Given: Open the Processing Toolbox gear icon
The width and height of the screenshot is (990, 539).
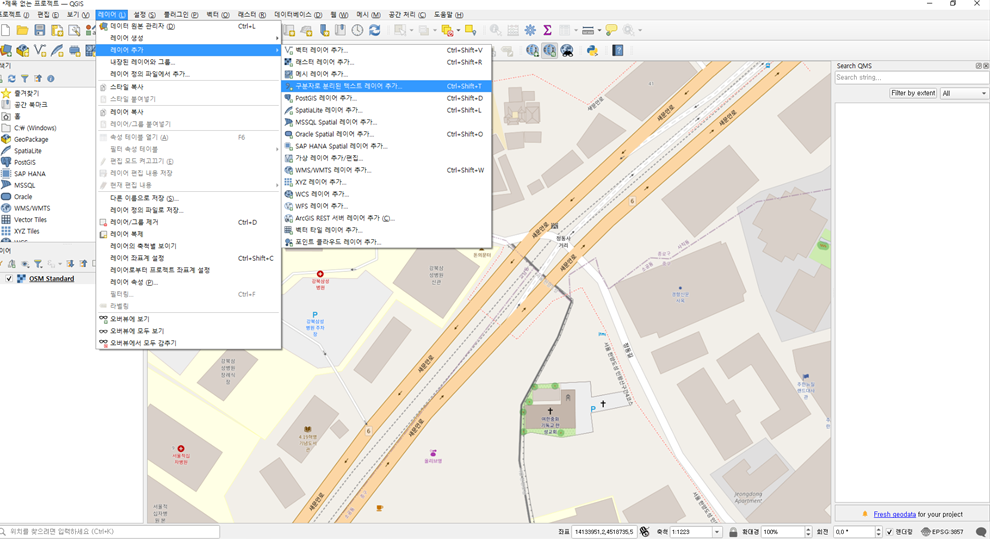Looking at the screenshot, I should click(x=530, y=30).
